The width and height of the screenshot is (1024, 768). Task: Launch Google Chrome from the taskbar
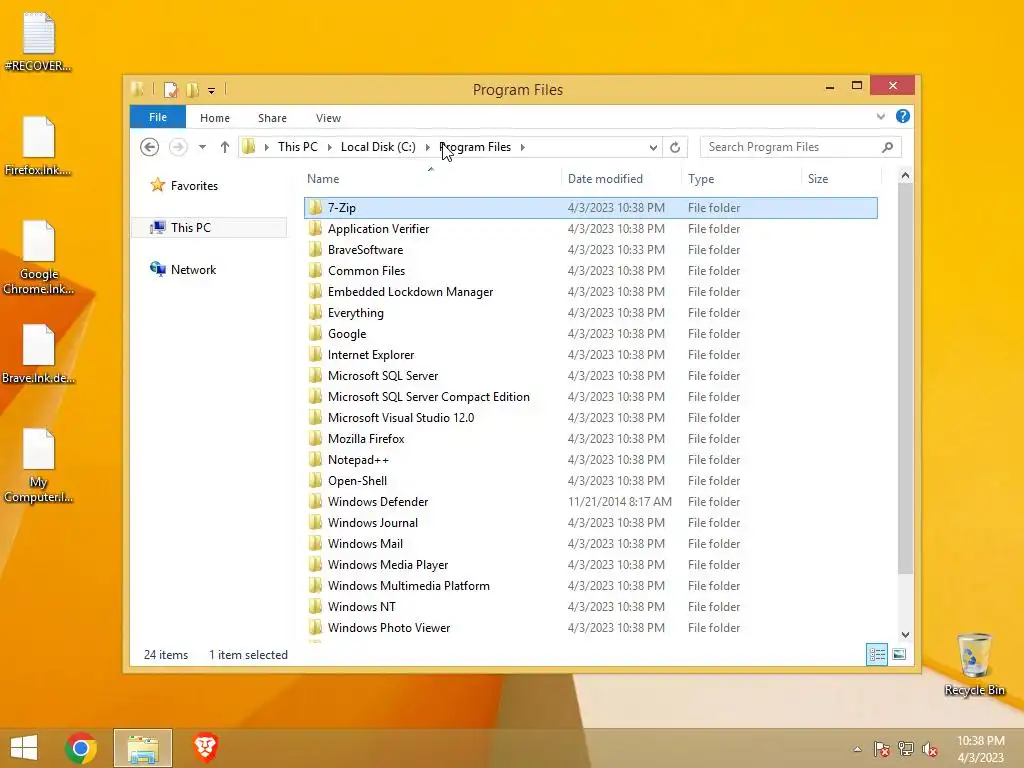(x=81, y=748)
